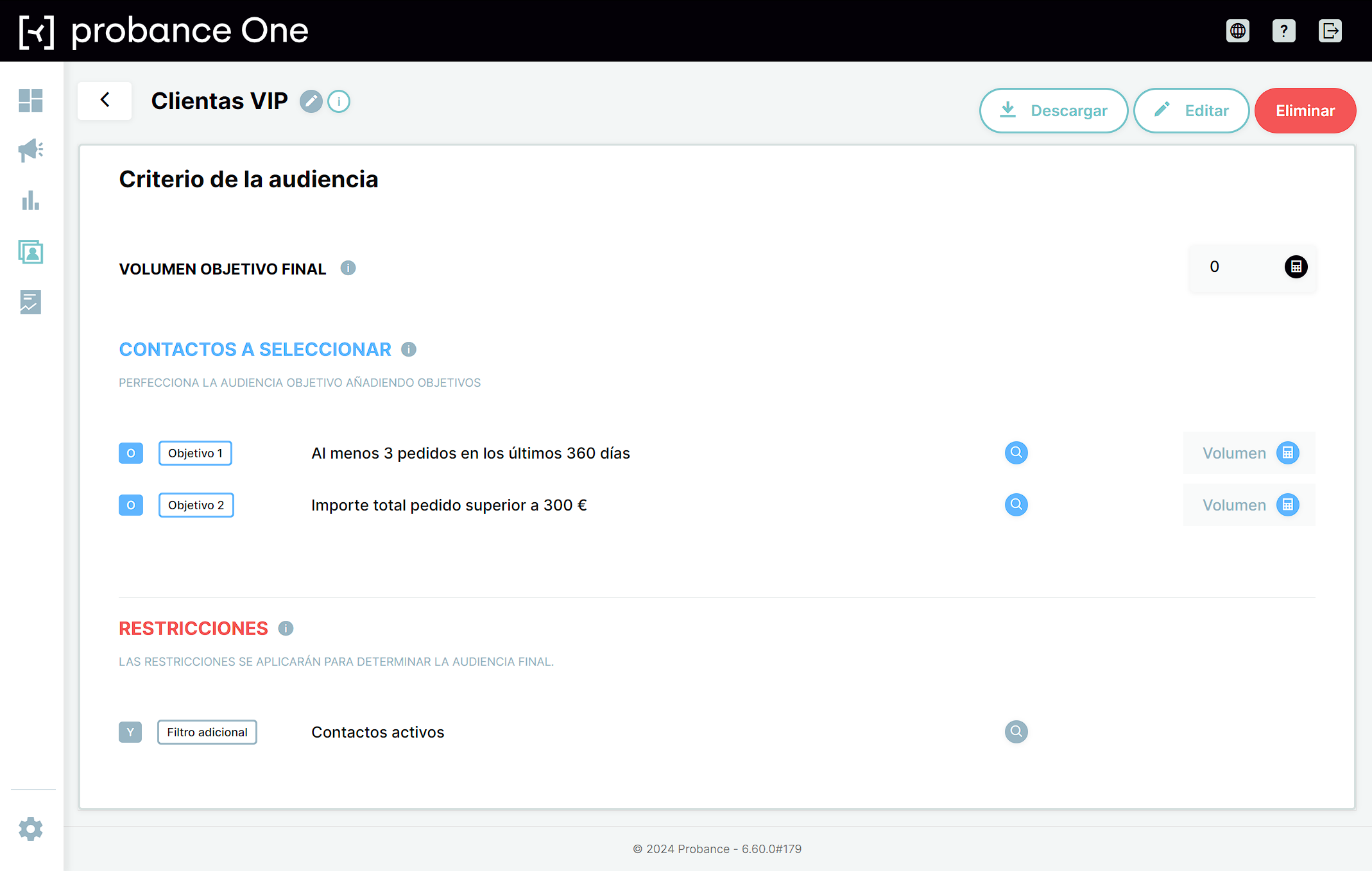
Task: Click the magnifier for Objetivo 1 row
Action: pos(1016,453)
